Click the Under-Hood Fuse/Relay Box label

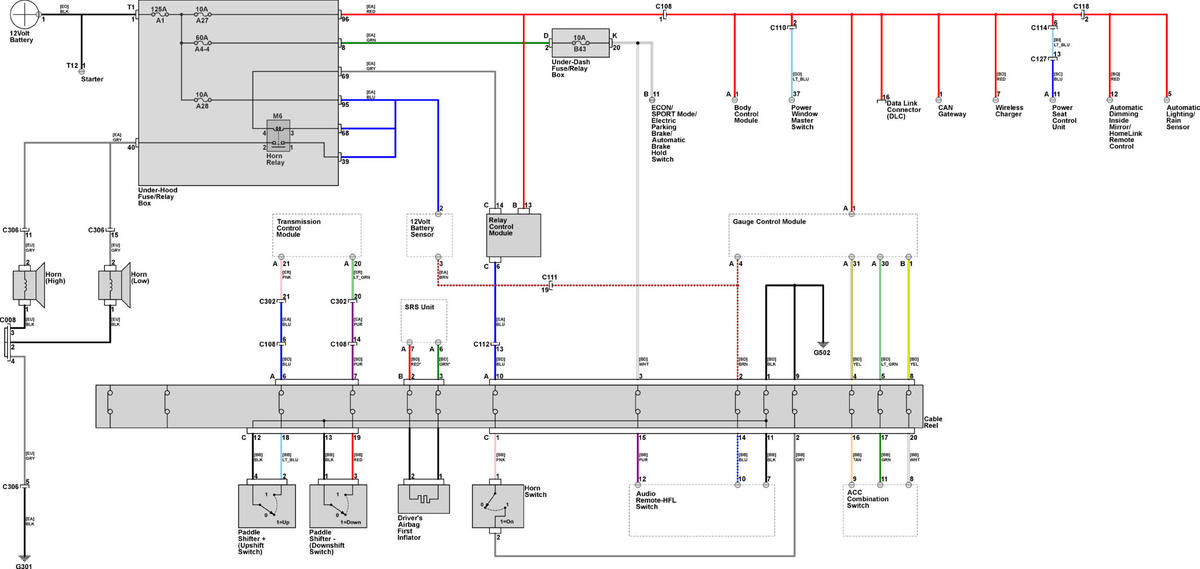(159, 195)
